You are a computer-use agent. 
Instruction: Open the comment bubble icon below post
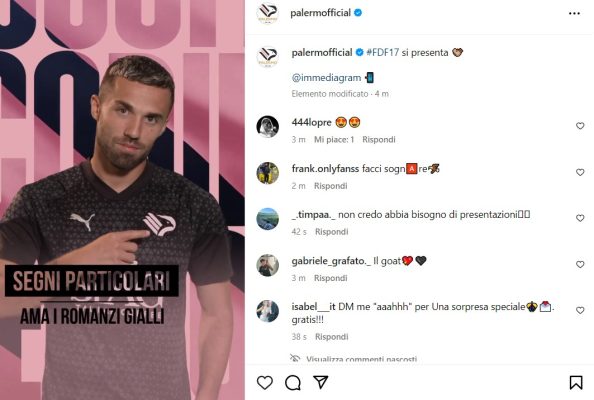point(293,383)
